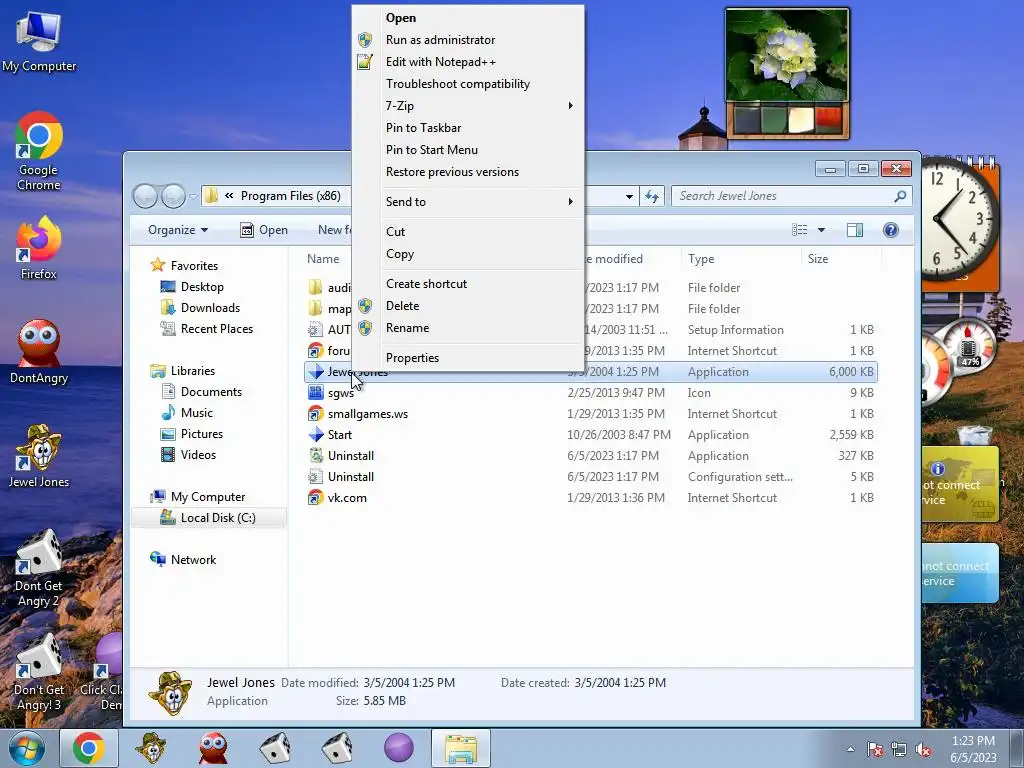
Task: Select Troubleshoot compatibility menu entry
Action: [x=468, y=84]
